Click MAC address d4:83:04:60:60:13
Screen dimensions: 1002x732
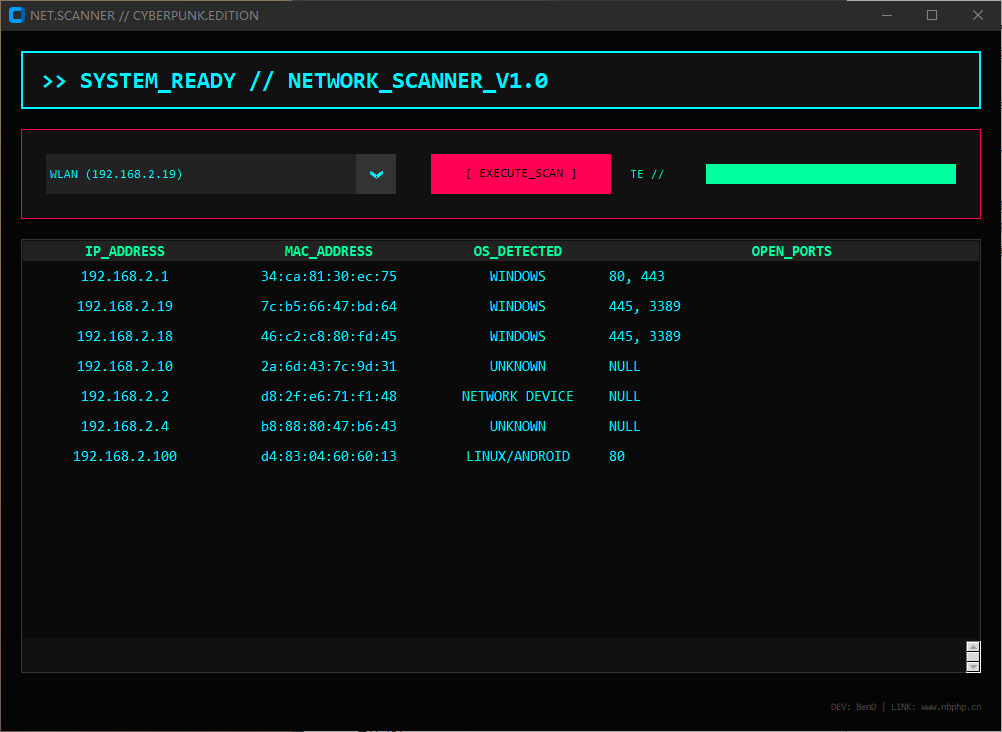tap(328, 456)
